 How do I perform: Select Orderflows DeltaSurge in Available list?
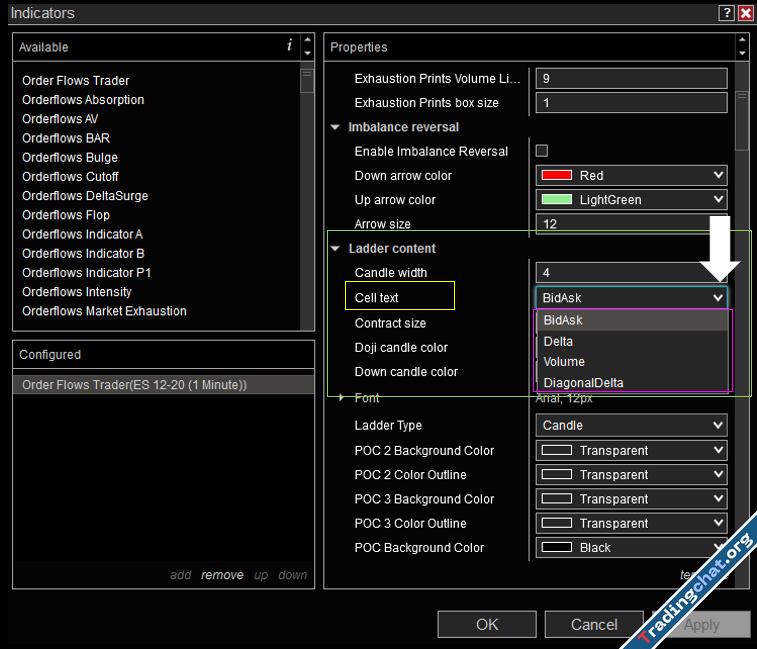pos(85,196)
